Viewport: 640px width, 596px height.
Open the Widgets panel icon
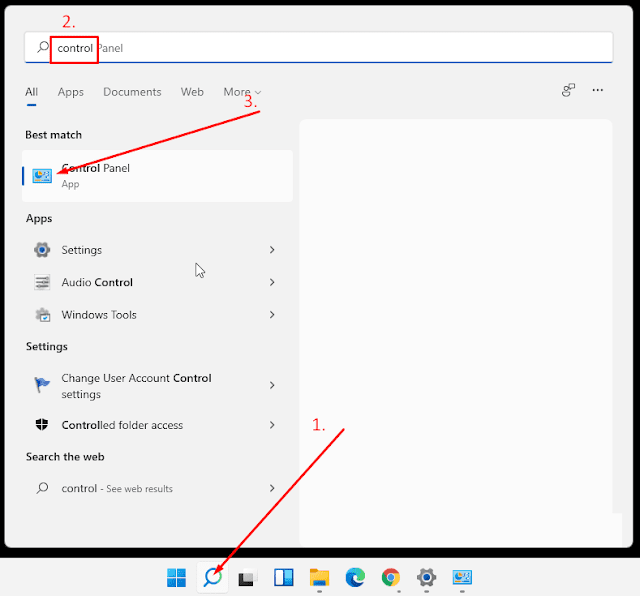(283, 578)
